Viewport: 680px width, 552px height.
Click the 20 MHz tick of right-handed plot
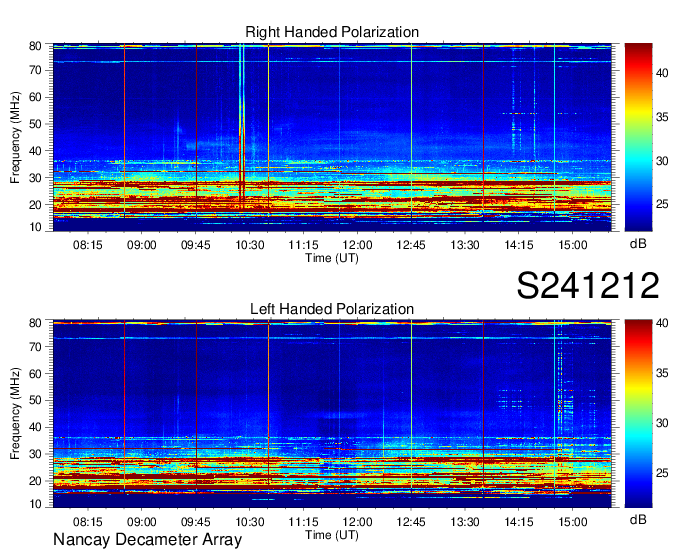[35, 205]
